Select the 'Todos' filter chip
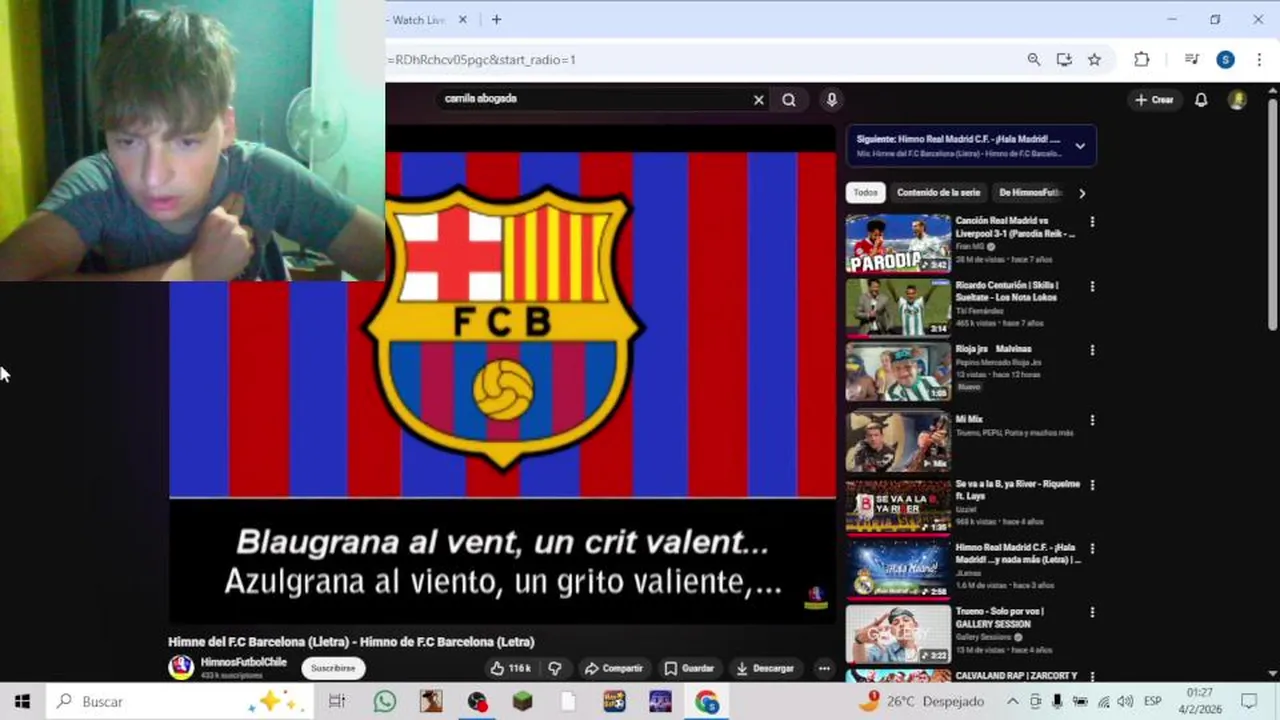 (865, 192)
